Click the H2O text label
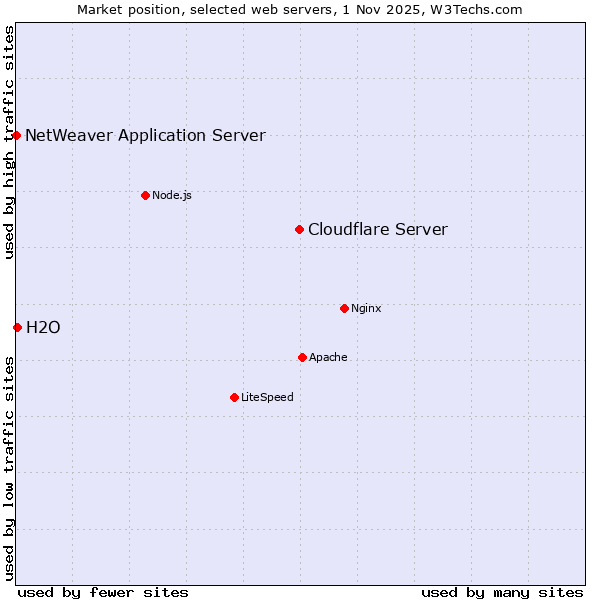 tap(43, 327)
